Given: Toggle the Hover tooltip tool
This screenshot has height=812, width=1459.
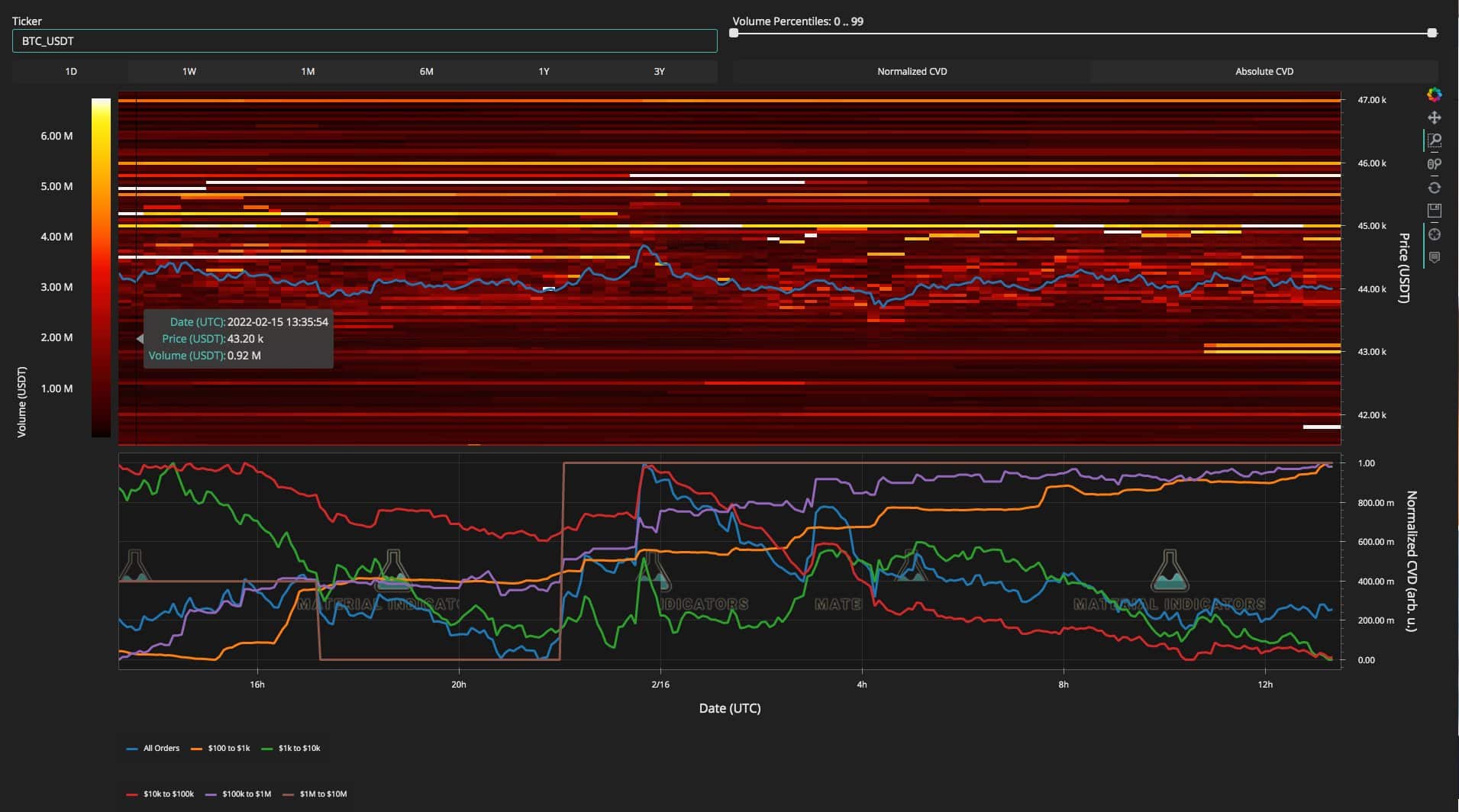Looking at the screenshot, I should [1434, 257].
